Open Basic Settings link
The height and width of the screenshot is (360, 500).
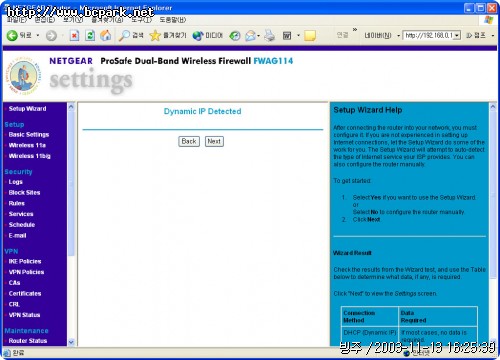coord(29,135)
